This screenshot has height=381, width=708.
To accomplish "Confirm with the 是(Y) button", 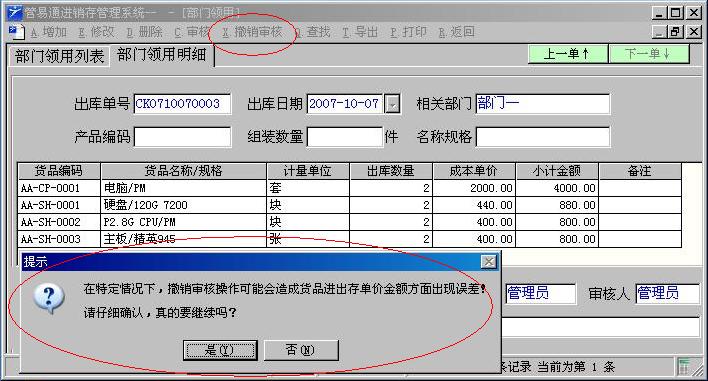I will click(220, 350).
